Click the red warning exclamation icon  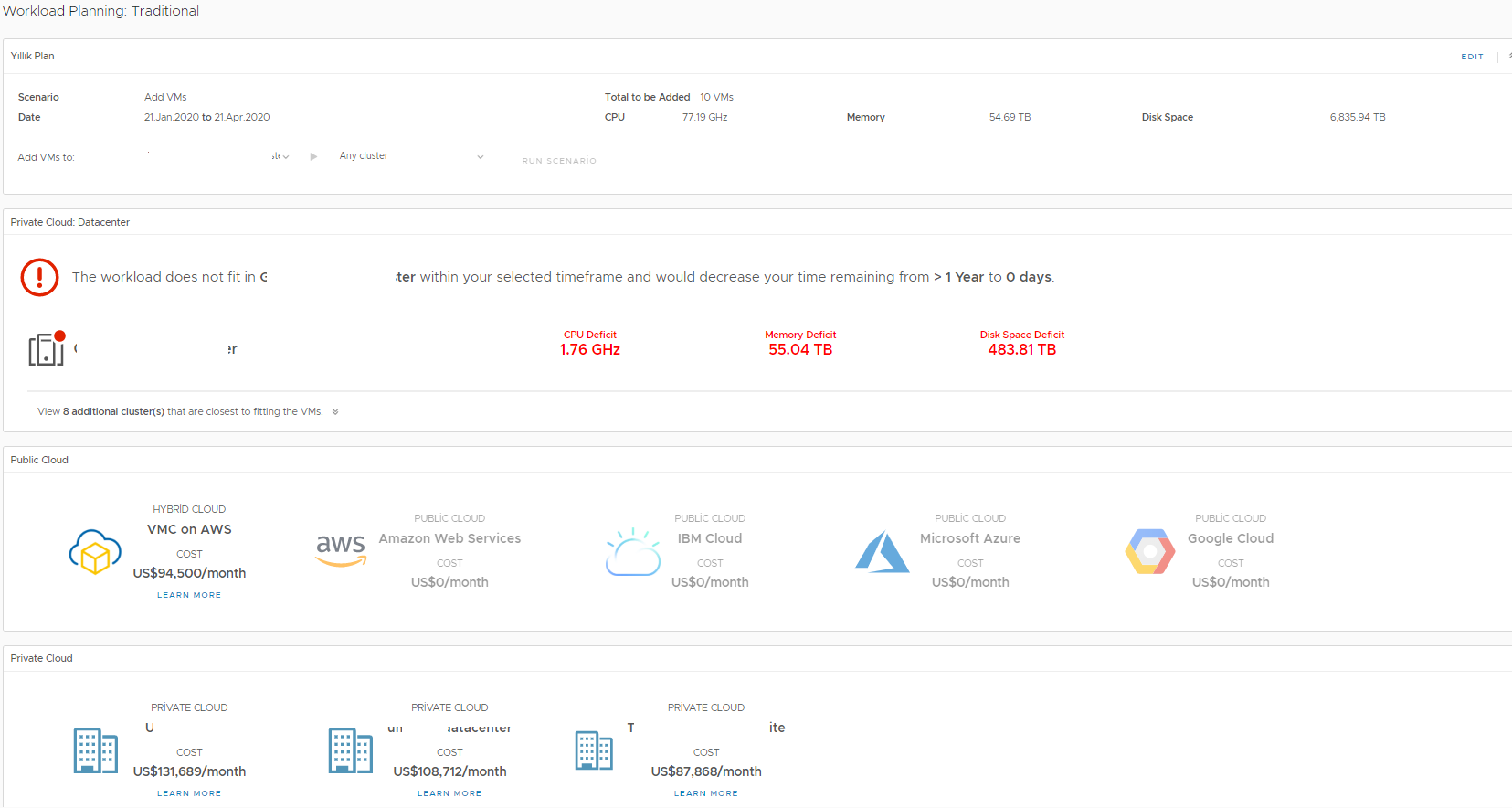point(39,277)
